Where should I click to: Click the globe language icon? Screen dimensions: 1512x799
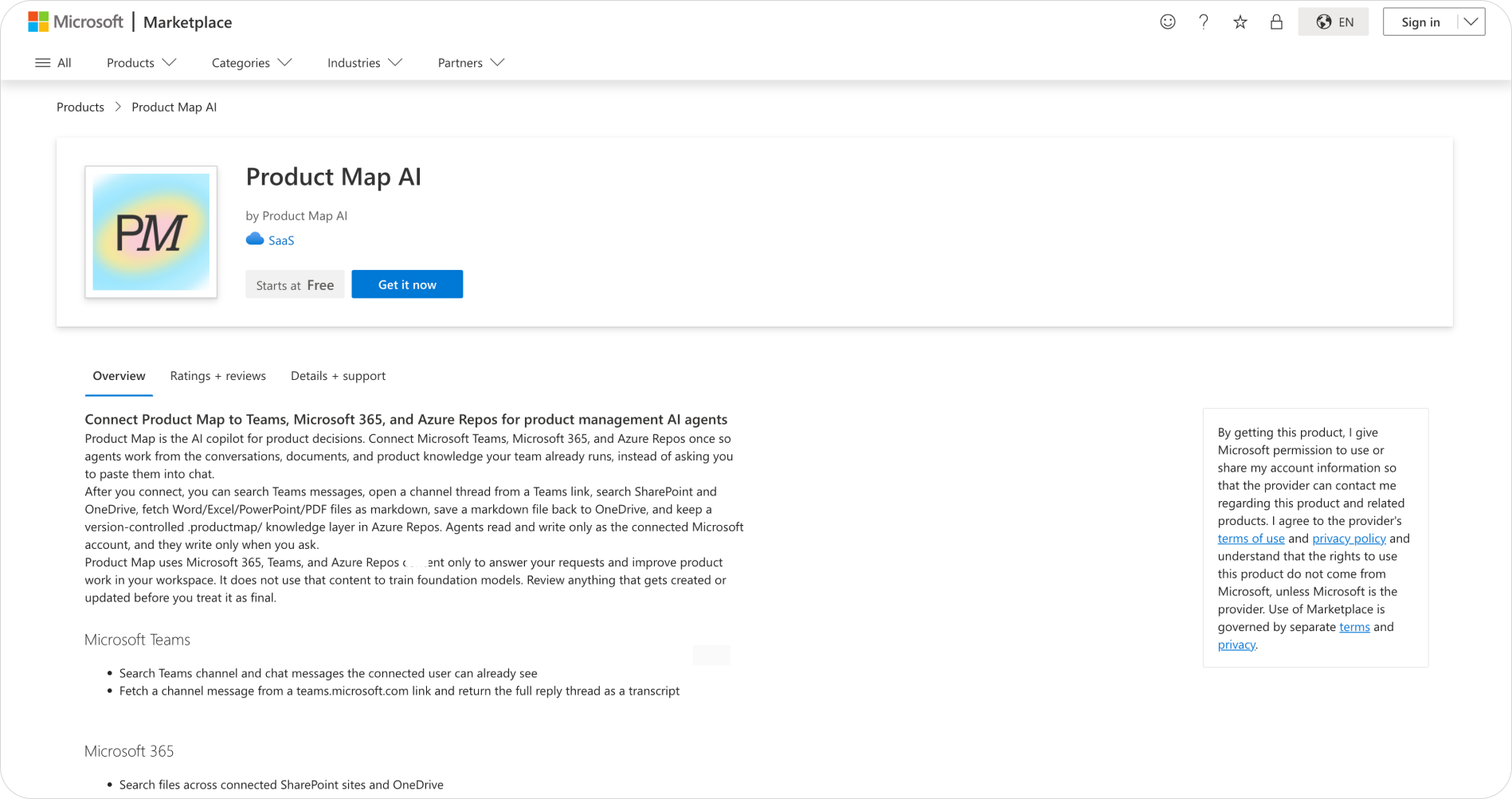(x=1324, y=22)
